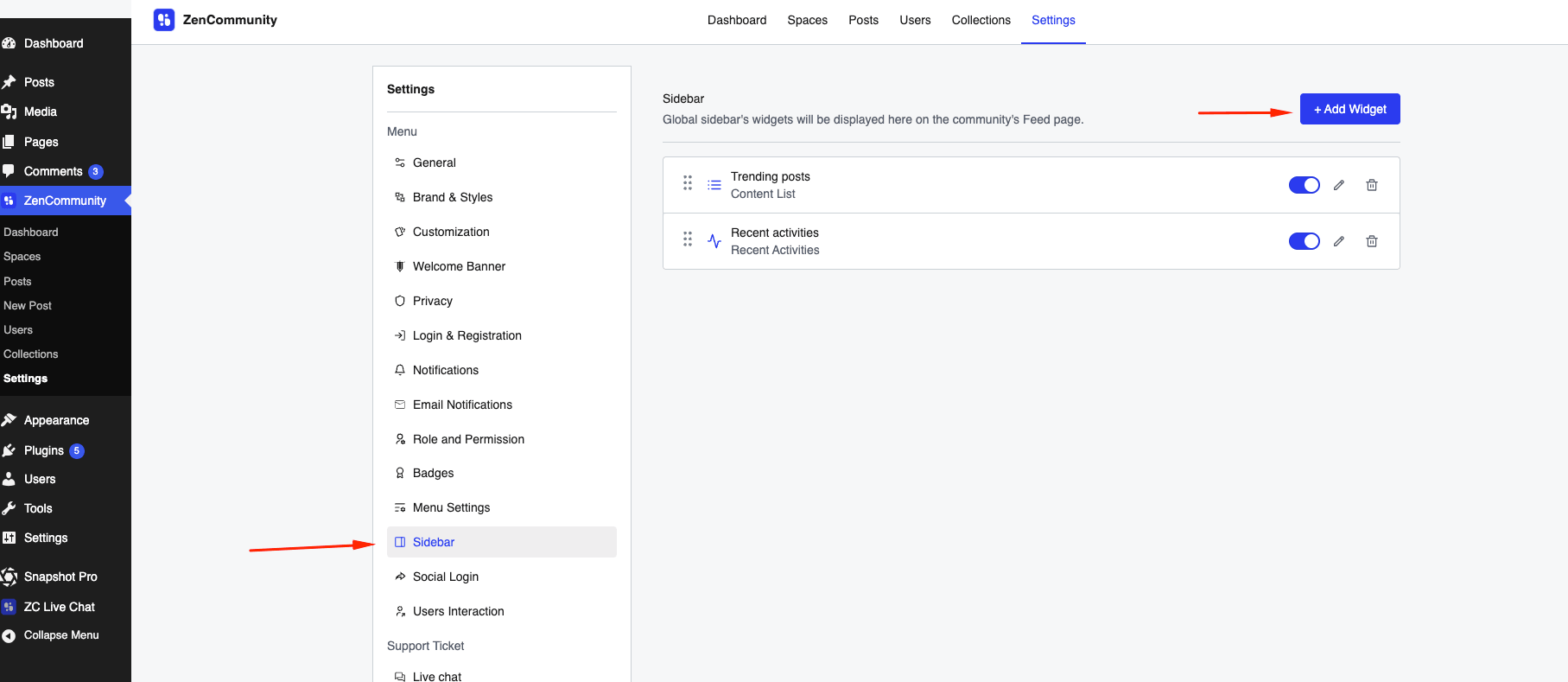Open Role and Permission settings
1568x682 pixels.
[x=502, y=439]
